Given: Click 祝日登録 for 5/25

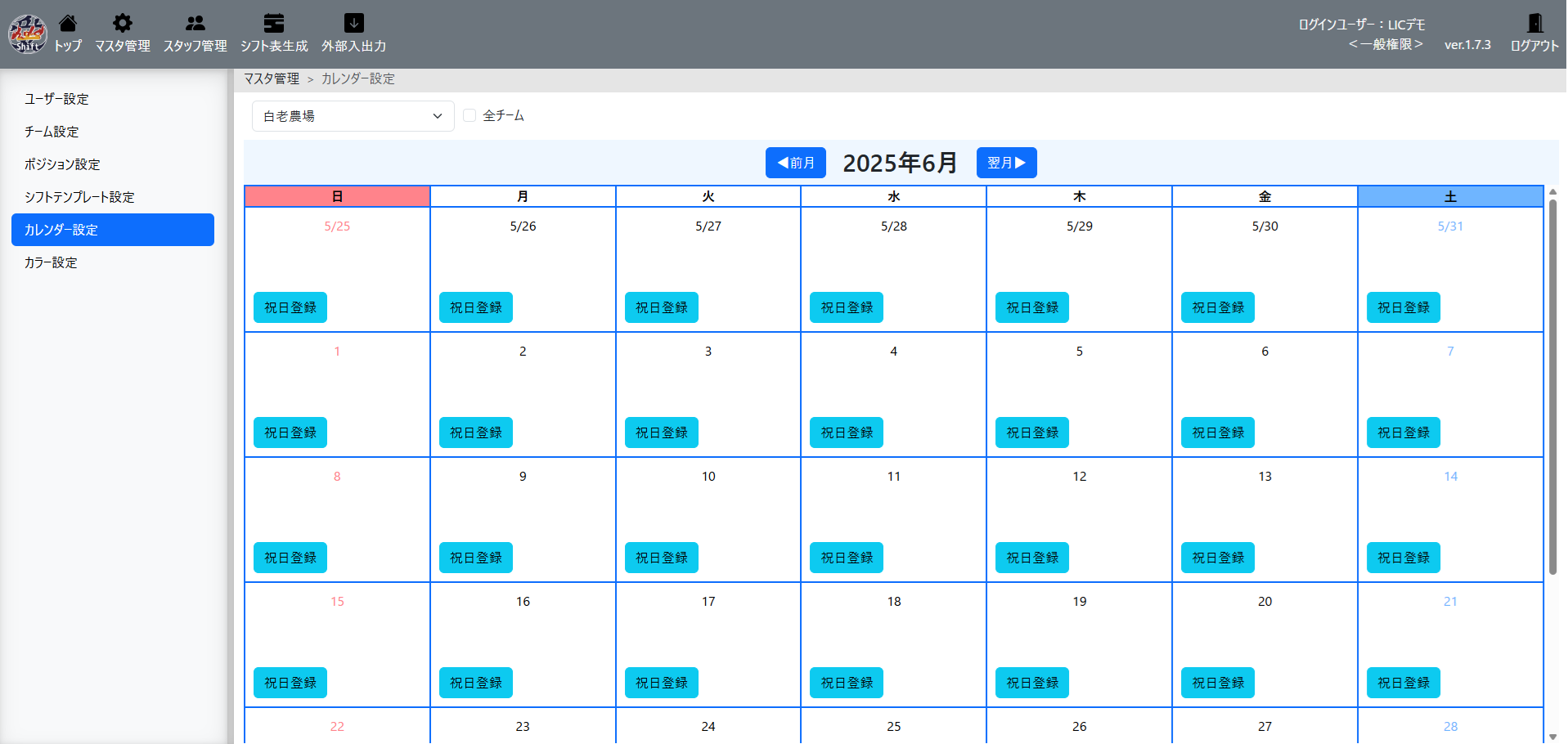Looking at the screenshot, I should pyautogui.click(x=290, y=307).
